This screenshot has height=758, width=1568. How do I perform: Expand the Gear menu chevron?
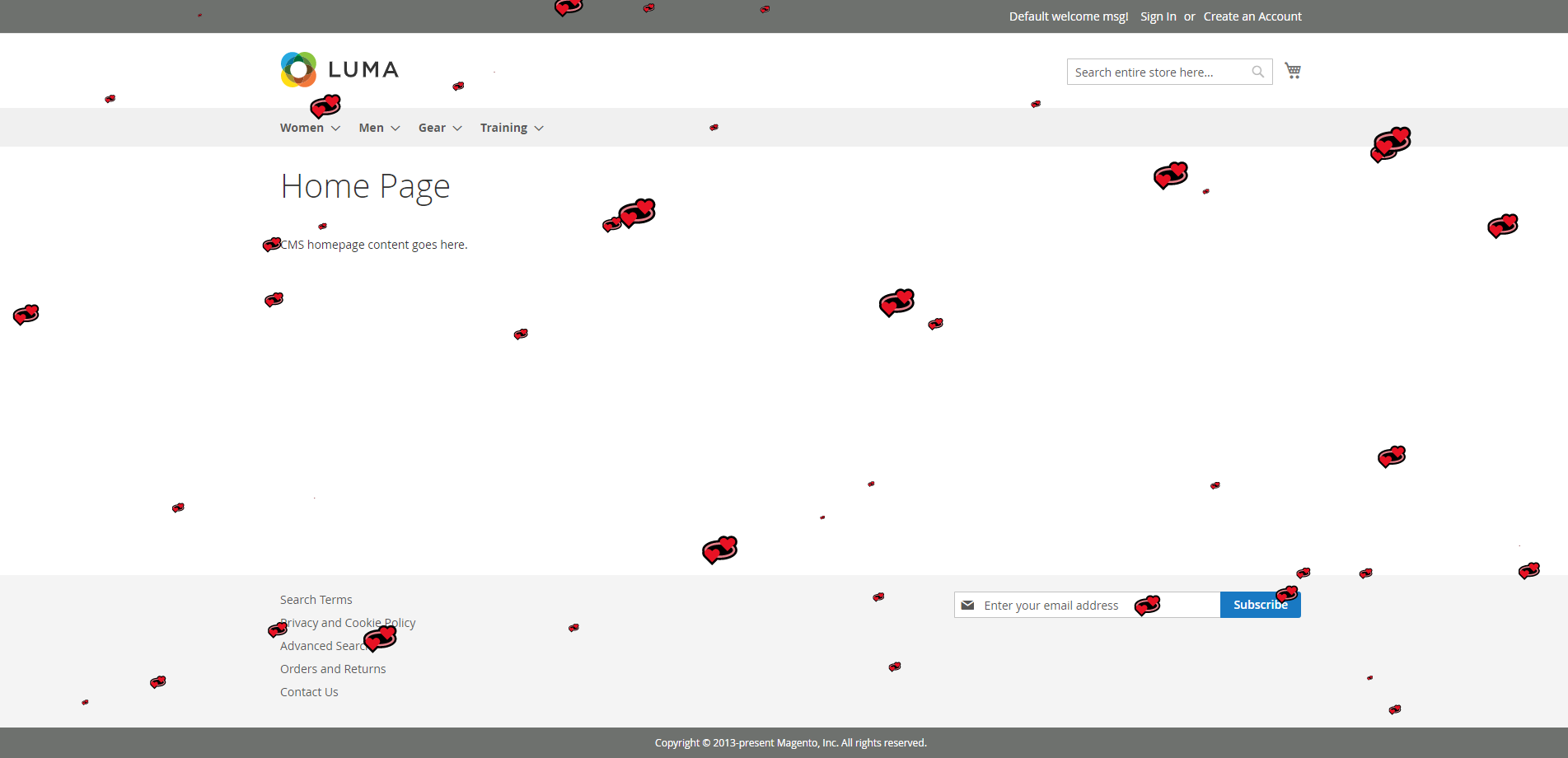click(x=457, y=129)
